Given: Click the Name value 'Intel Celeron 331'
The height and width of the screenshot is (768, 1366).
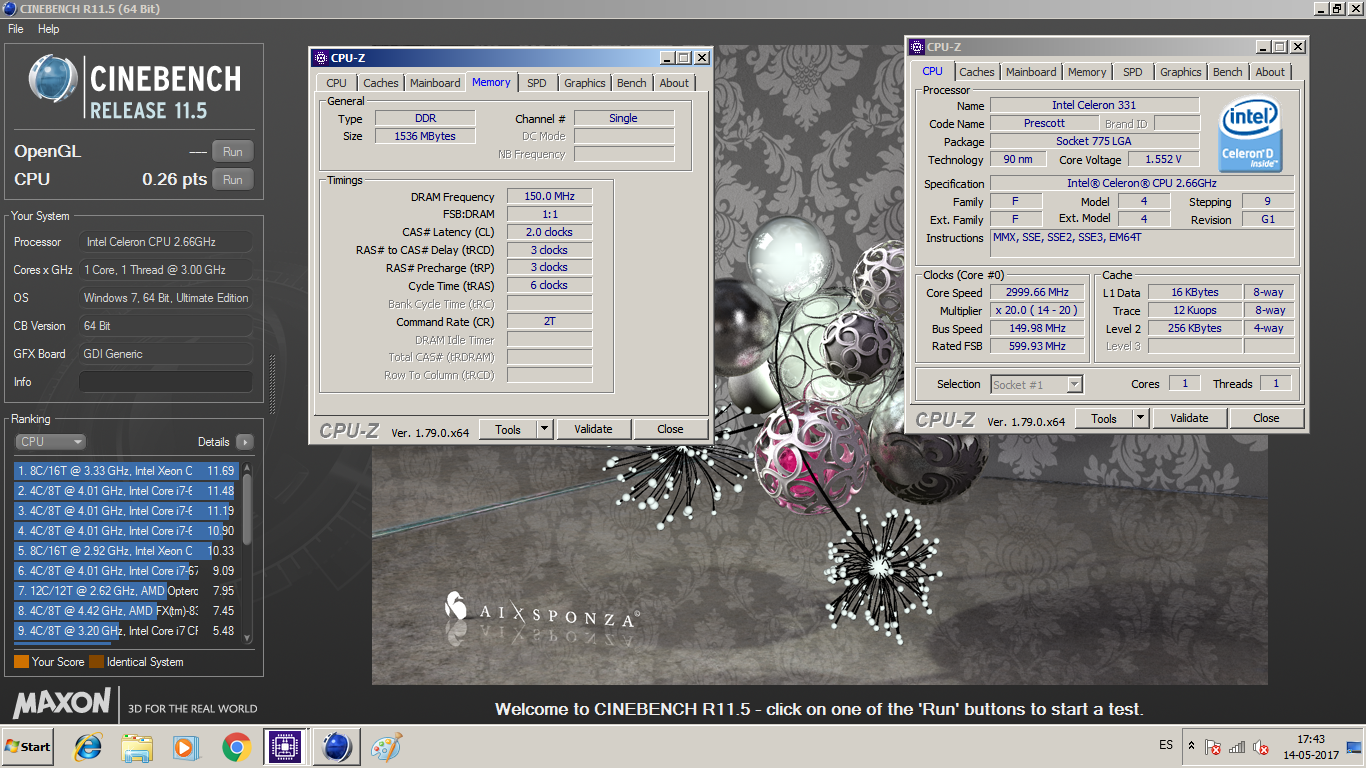Looking at the screenshot, I should click(1094, 105).
